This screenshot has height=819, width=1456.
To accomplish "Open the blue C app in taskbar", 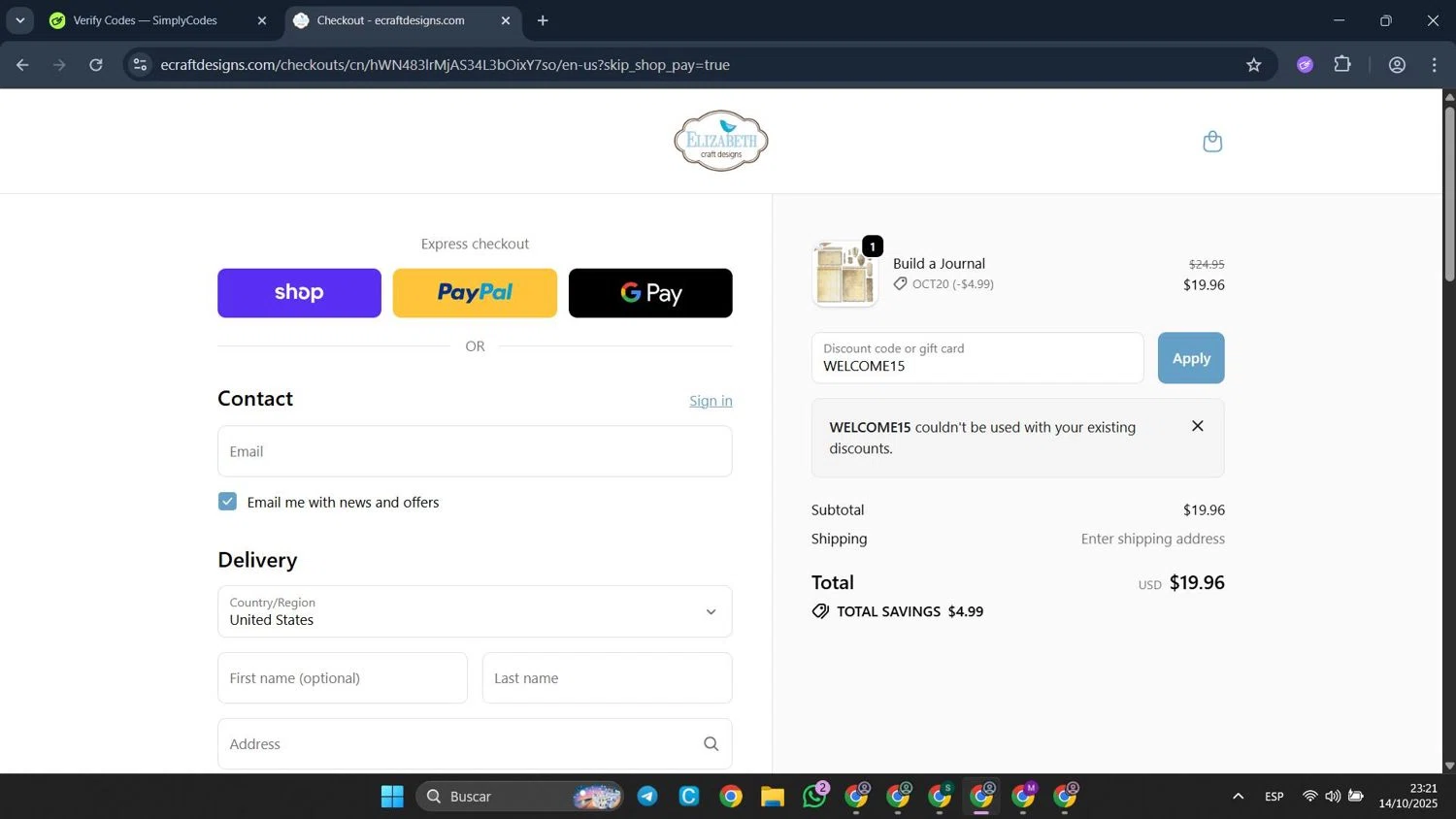I will [689, 797].
